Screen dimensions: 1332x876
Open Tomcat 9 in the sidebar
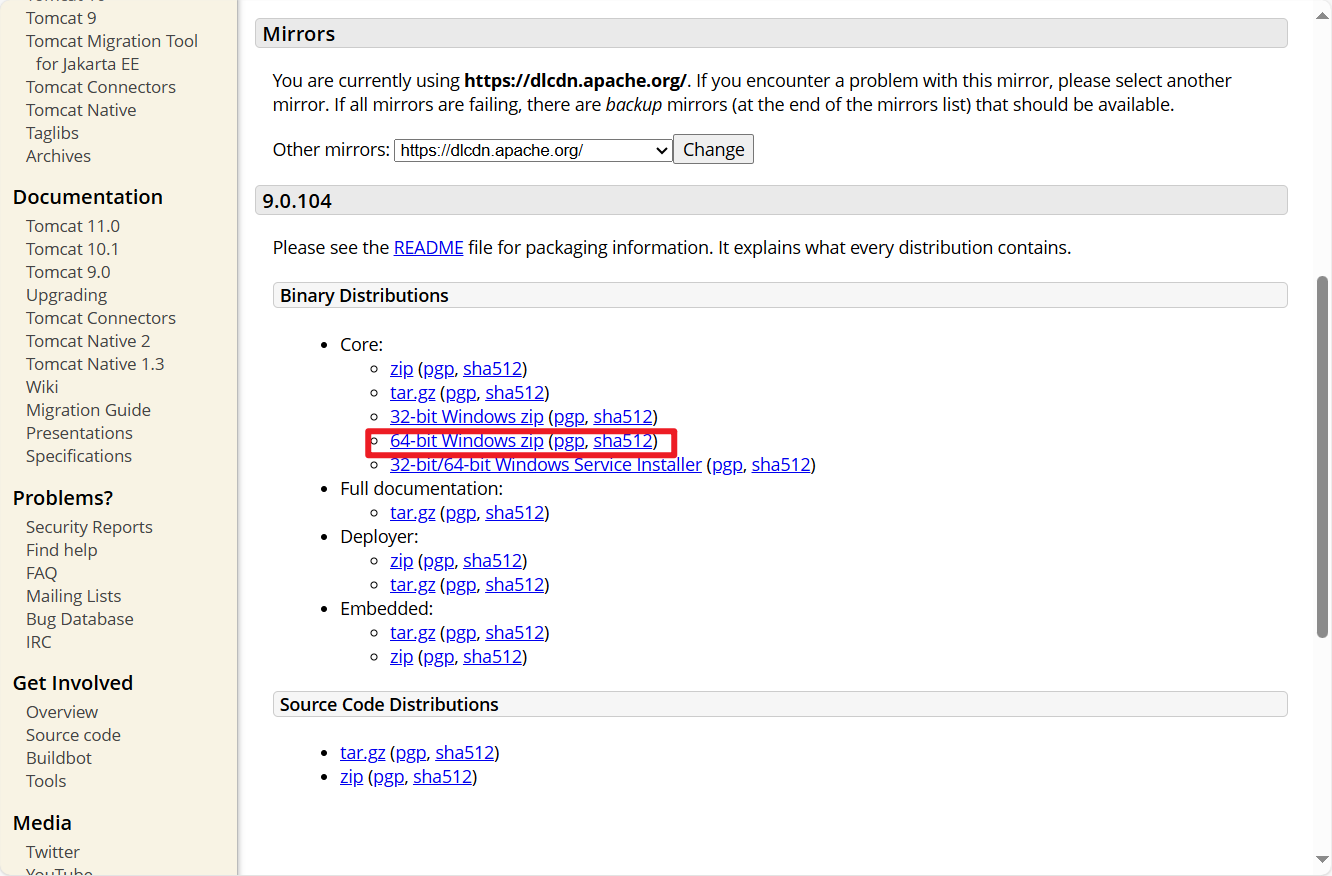(x=61, y=18)
